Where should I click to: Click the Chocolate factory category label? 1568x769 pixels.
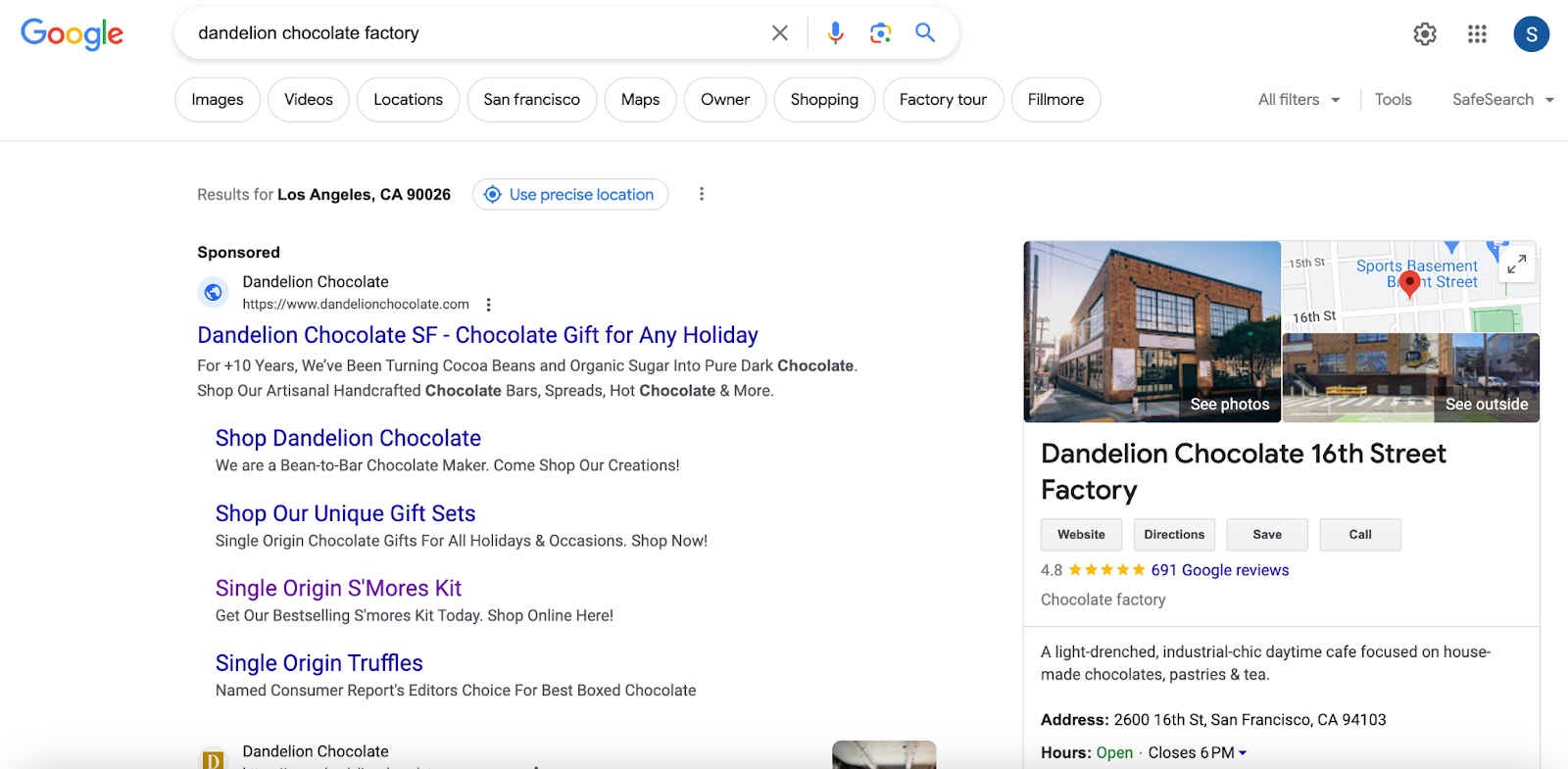click(x=1102, y=600)
